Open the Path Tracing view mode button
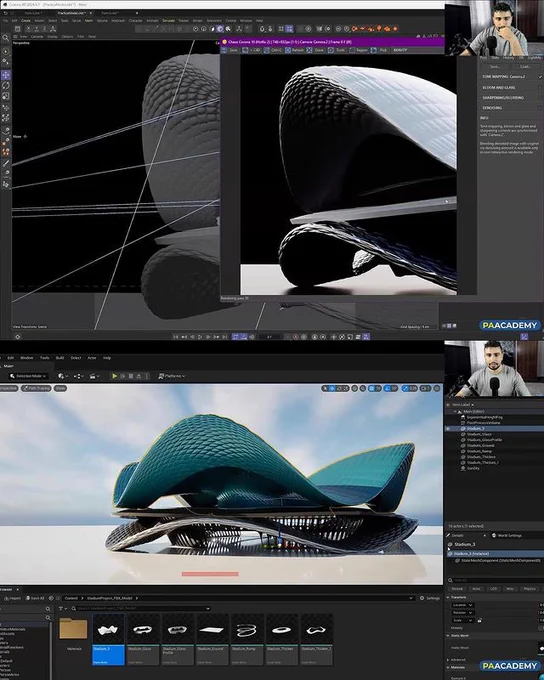The height and width of the screenshot is (680, 544). point(36,388)
